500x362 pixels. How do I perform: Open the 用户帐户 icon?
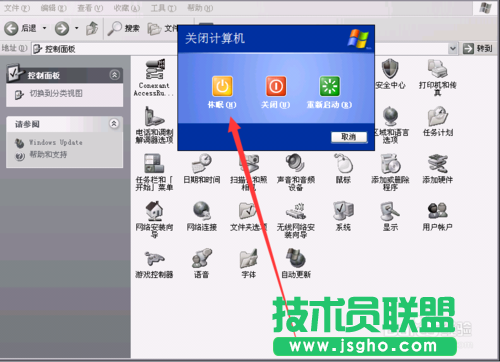pyautogui.click(x=438, y=216)
